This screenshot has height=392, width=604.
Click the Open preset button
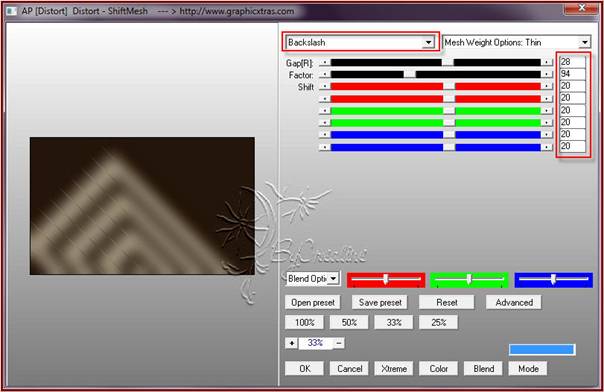coord(313,302)
